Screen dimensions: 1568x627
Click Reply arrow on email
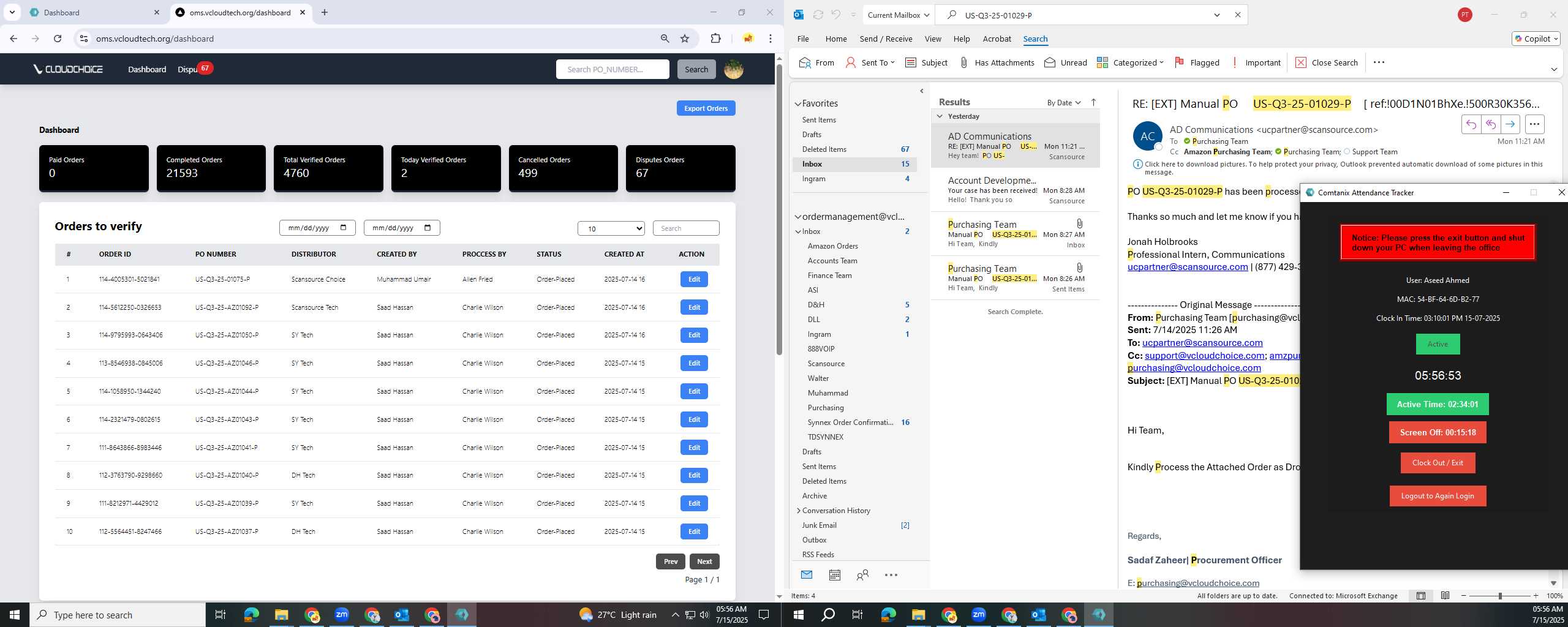[x=1471, y=124]
